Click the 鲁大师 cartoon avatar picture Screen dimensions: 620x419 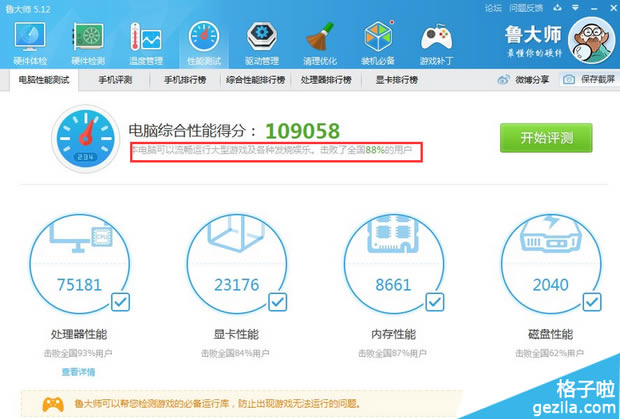592,40
